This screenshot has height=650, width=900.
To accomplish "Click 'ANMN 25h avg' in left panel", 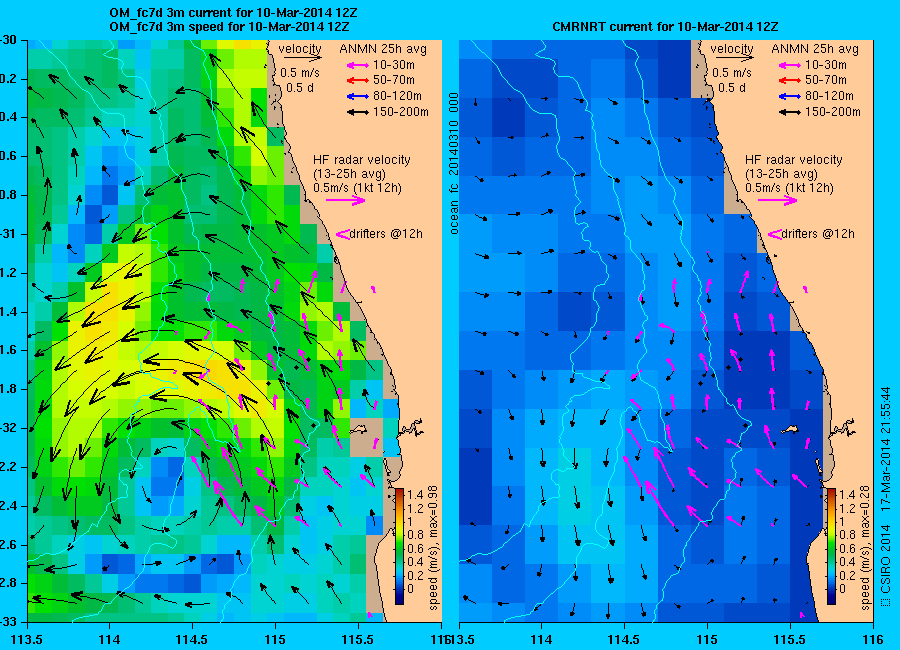I will click(x=383, y=49).
